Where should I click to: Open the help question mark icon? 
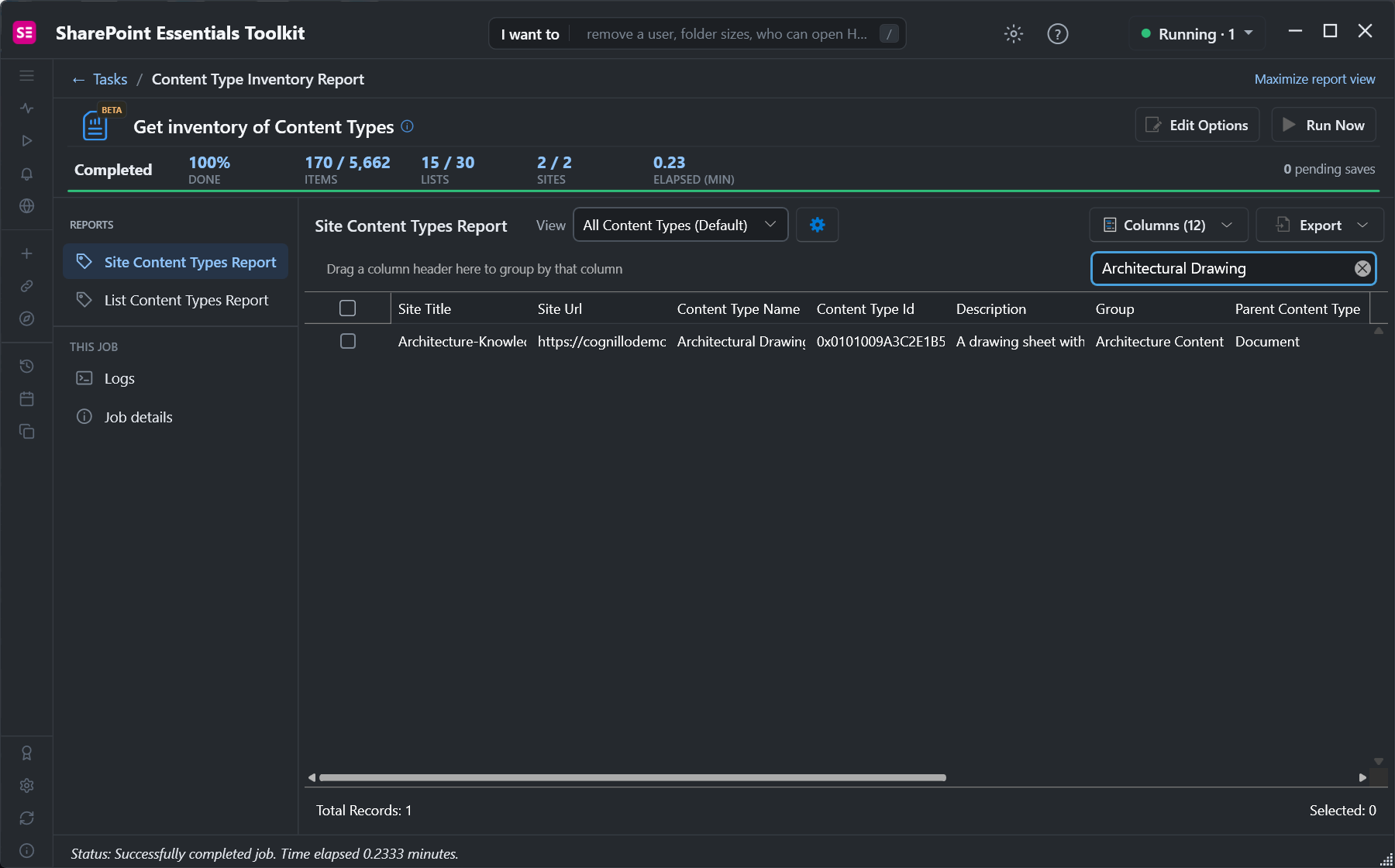(x=1057, y=34)
